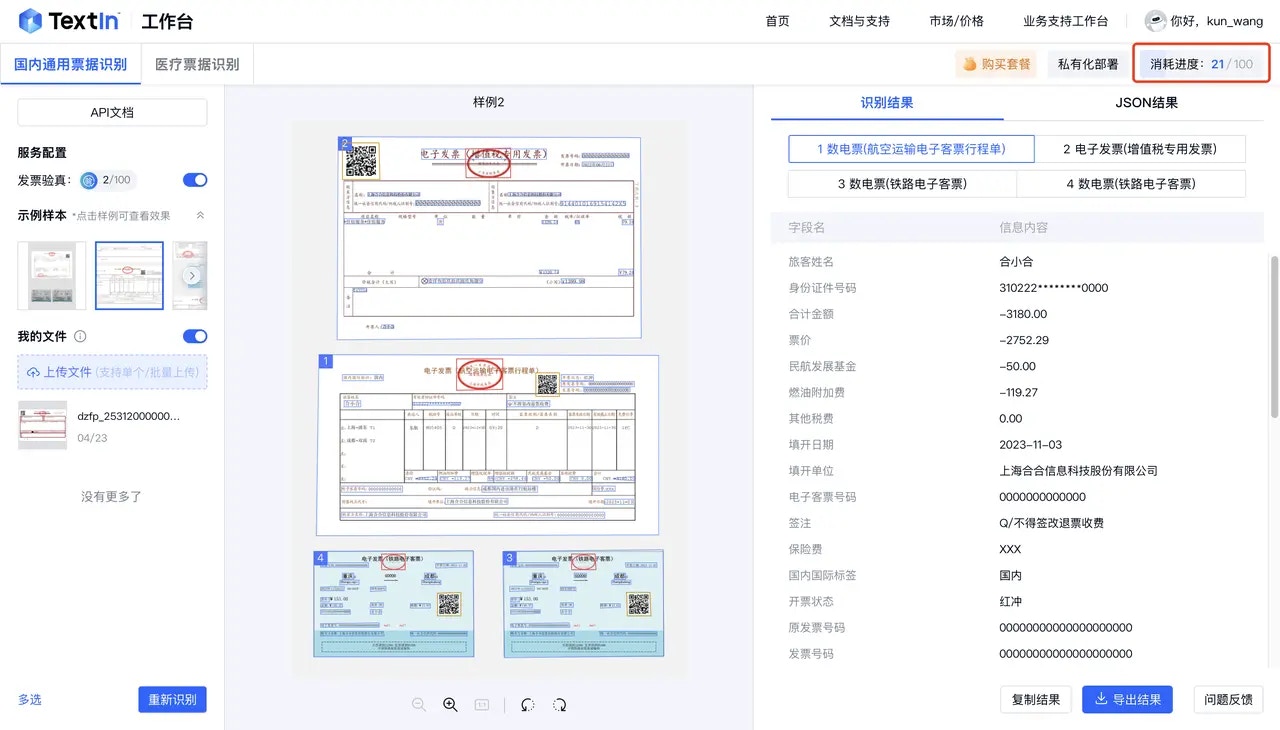Screen dimensions: 1280x730
Task: Reset preview to 1:1 scale
Action: coord(481,705)
